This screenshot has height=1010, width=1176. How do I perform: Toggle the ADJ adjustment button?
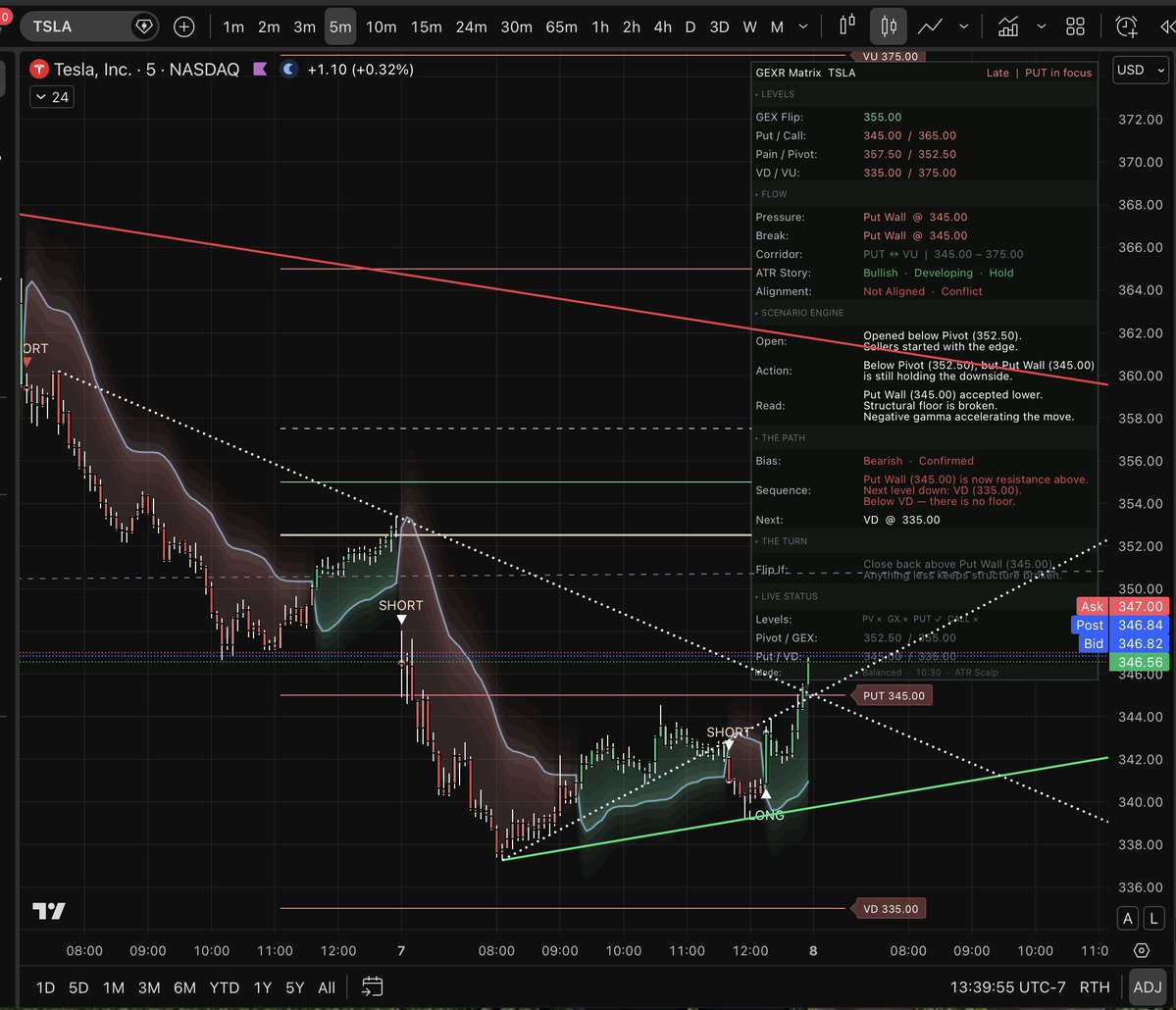(1147, 987)
